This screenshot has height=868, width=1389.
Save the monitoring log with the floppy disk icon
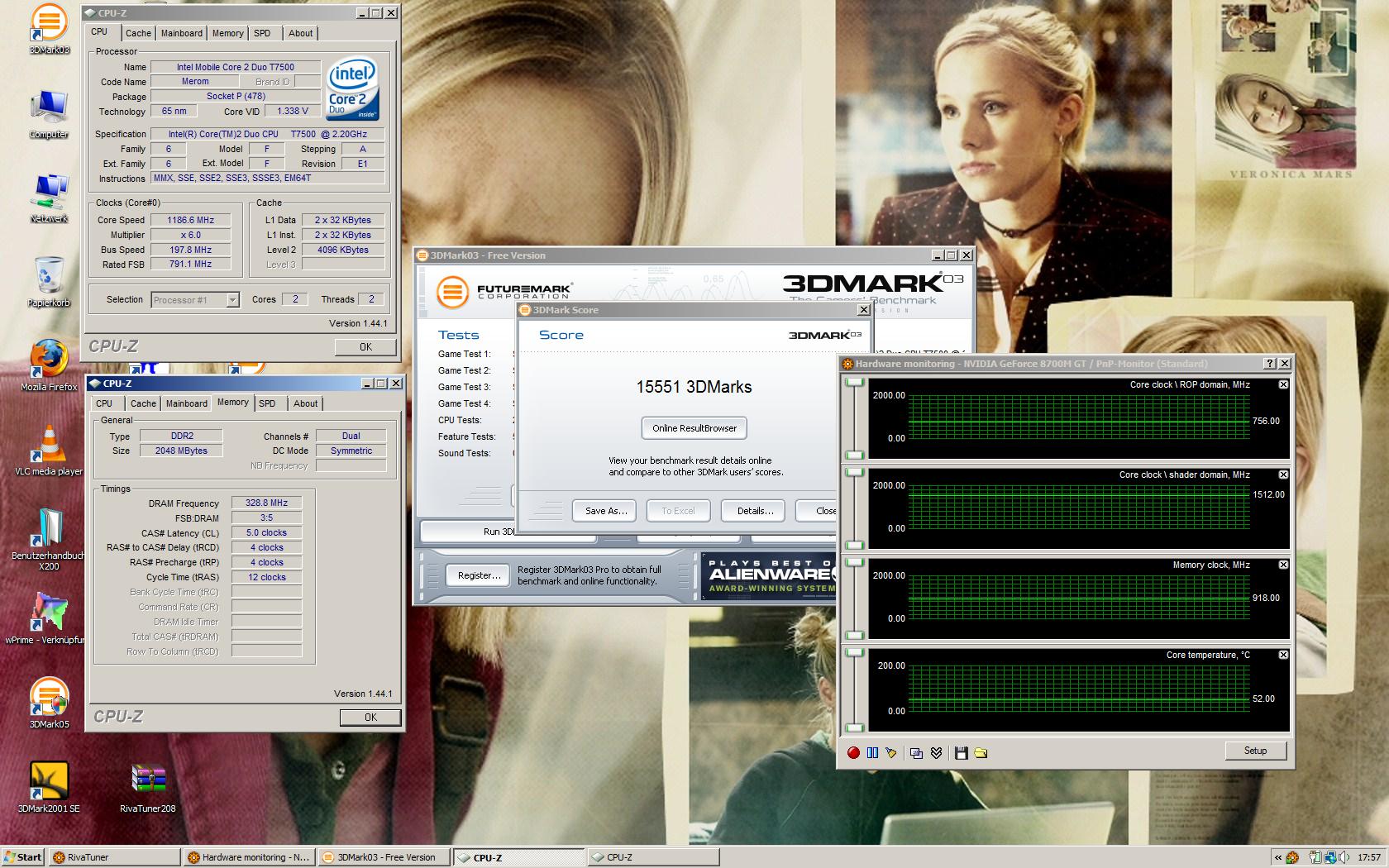(961, 752)
